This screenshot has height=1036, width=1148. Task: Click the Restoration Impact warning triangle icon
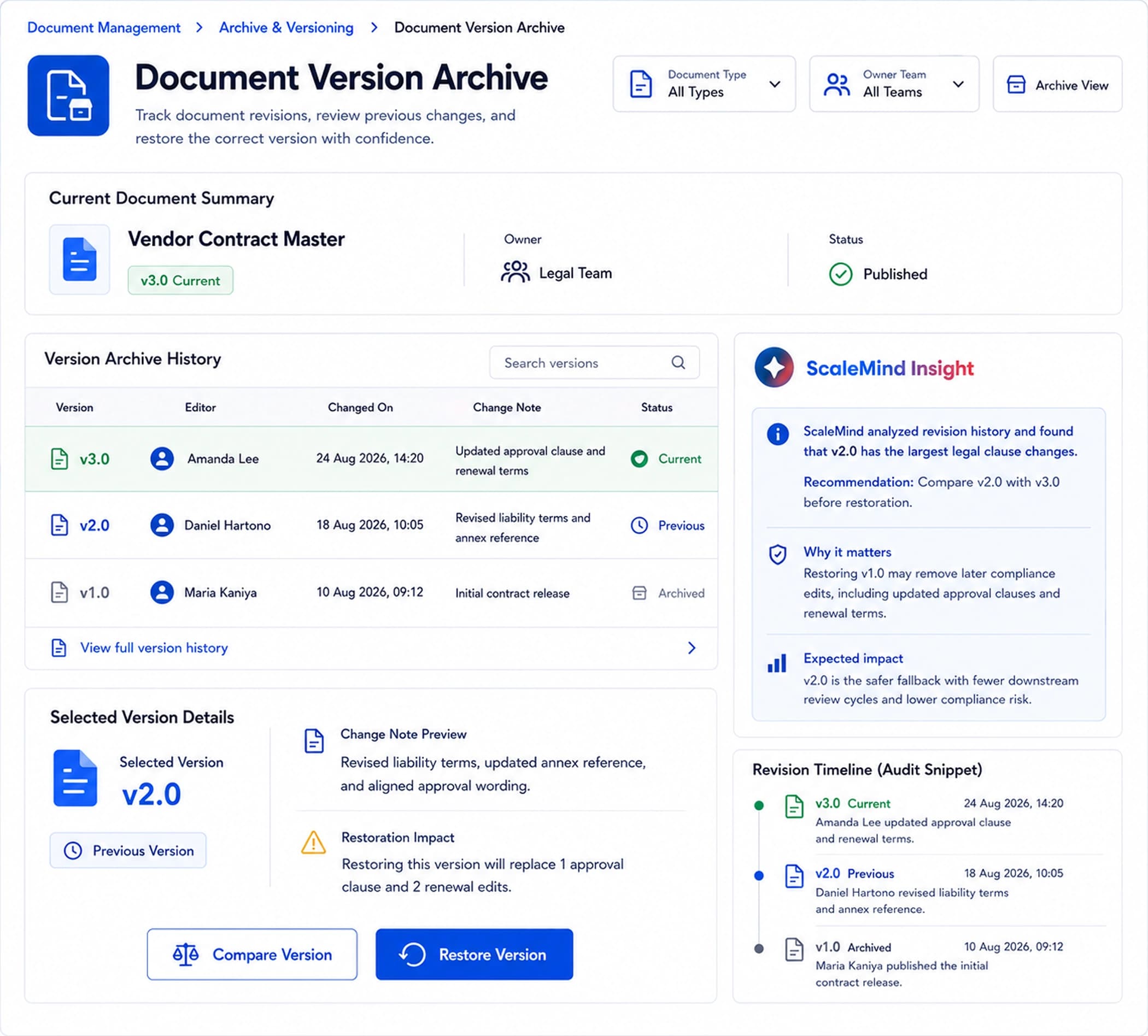coord(313,843)
